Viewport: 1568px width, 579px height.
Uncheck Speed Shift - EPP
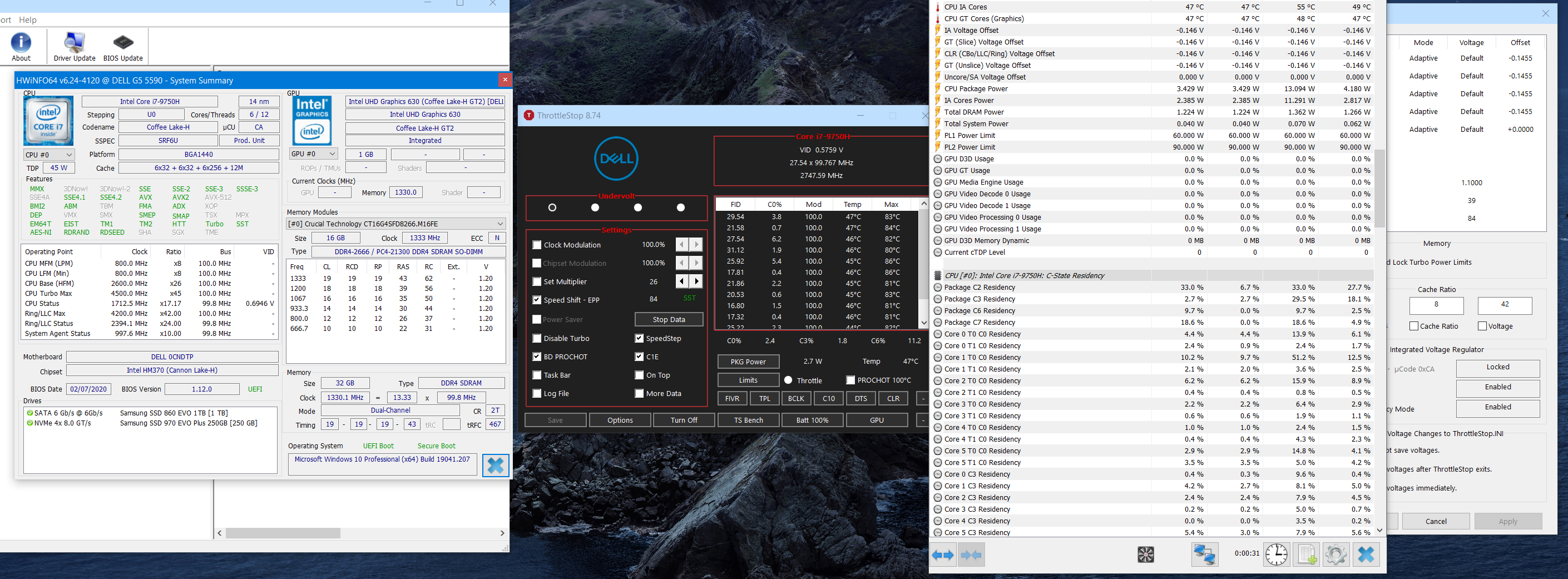pyautogui.click(x=537, y=300)
